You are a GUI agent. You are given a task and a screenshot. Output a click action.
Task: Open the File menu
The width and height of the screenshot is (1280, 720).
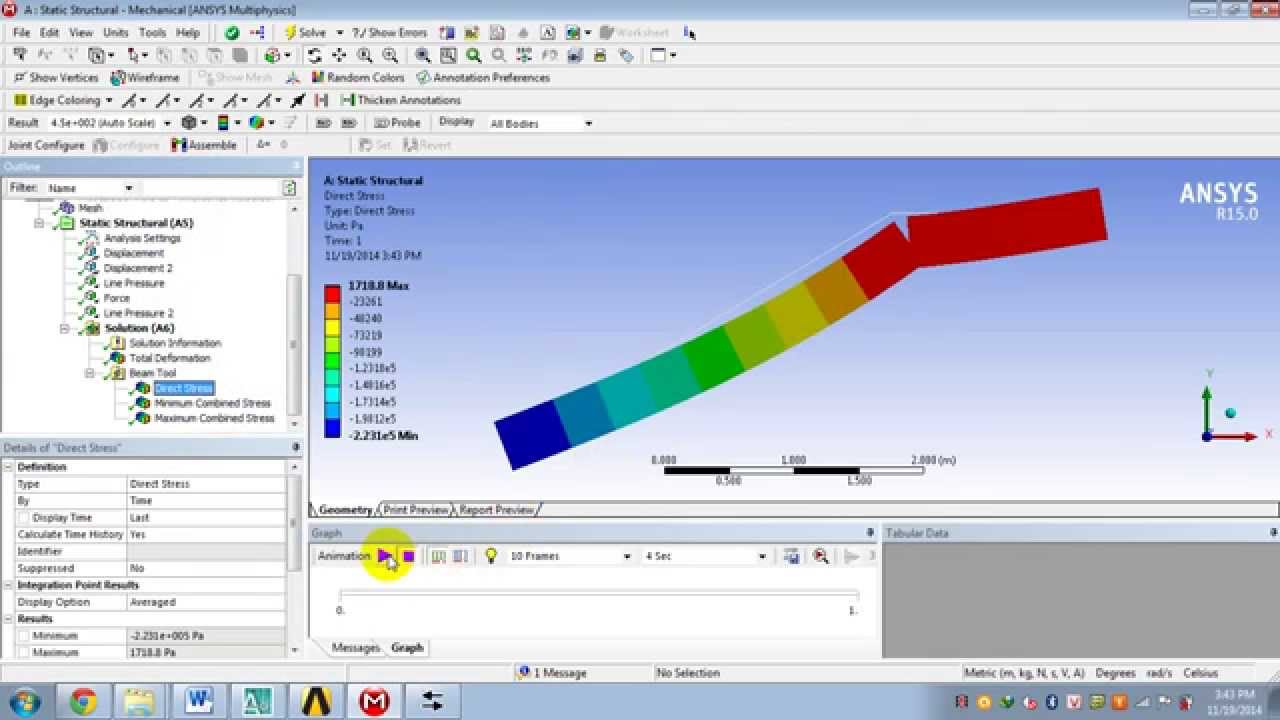click(21, 33)
